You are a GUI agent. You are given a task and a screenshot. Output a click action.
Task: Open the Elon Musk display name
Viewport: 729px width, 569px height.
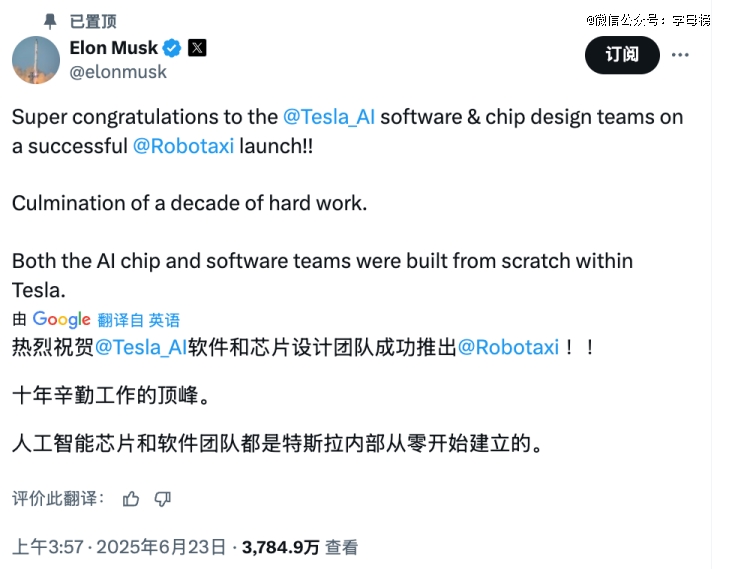tap(114, 48)
